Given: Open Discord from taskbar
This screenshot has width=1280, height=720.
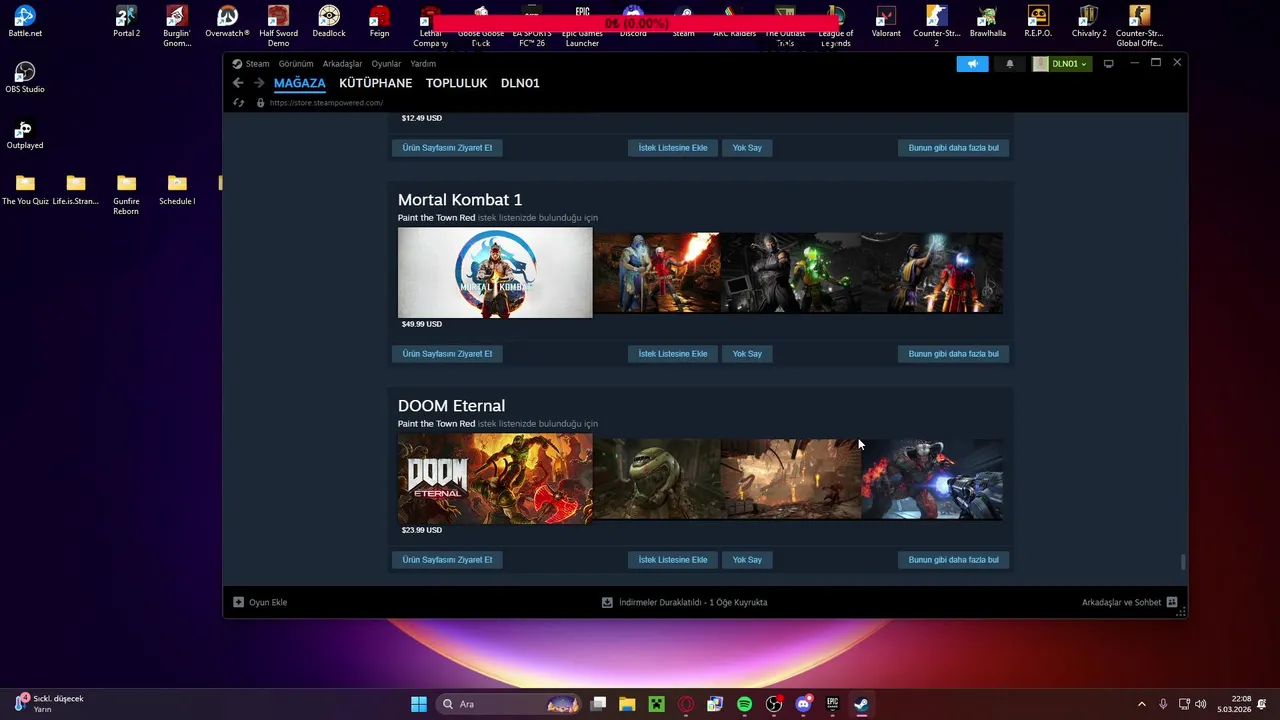Looking at the screenshot, I should (x=803, y=704).
